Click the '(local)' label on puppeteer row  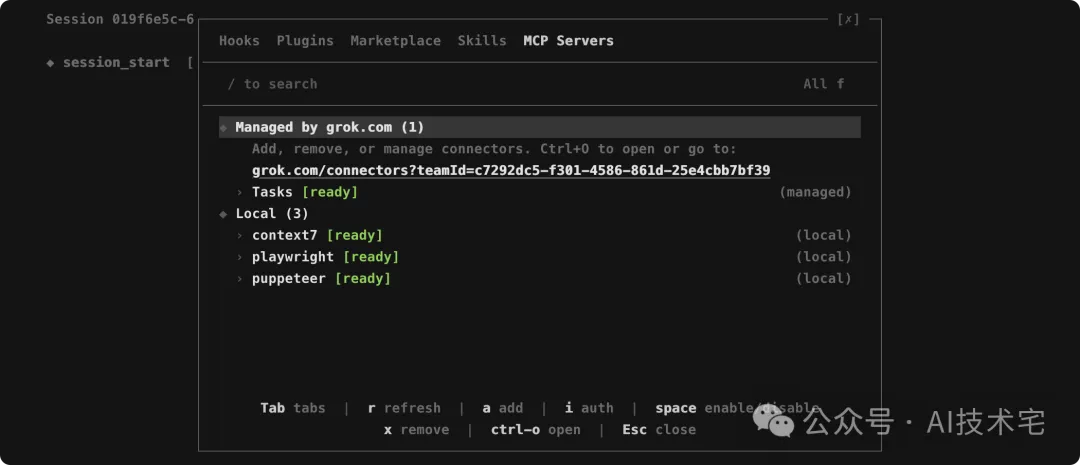pyautogui.click(x=824, y=279)
